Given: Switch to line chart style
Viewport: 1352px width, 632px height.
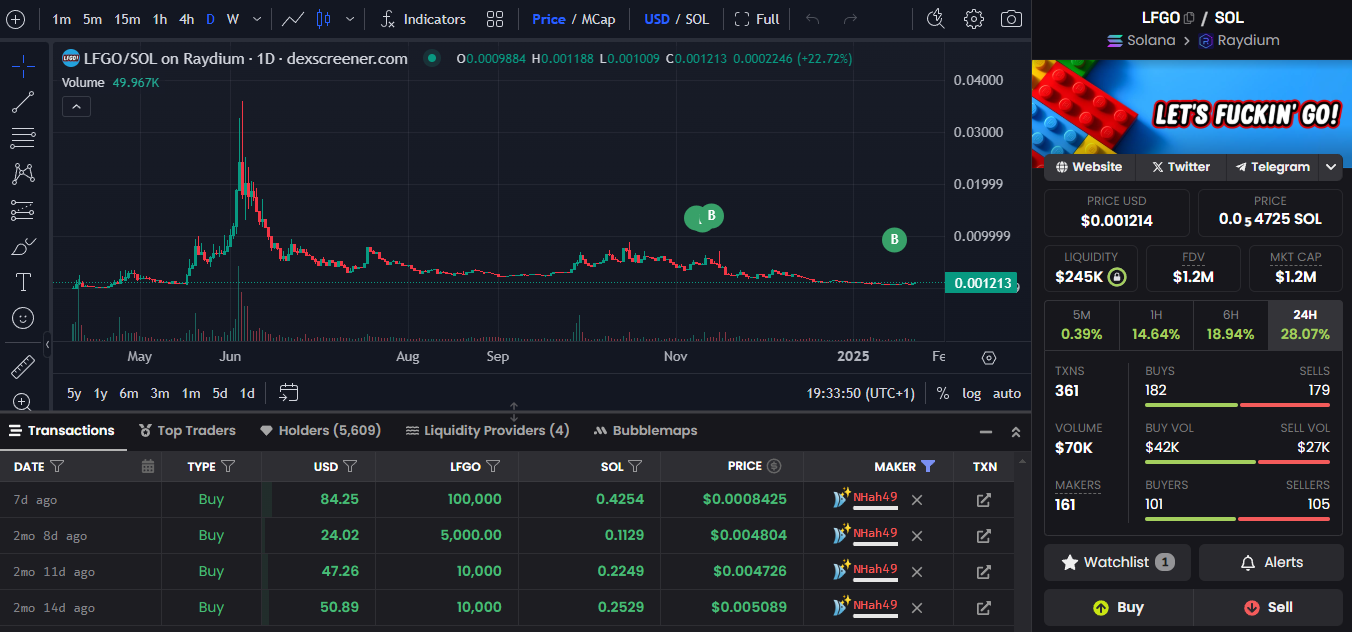Looking at the screenshot, I should click(294, 19).
